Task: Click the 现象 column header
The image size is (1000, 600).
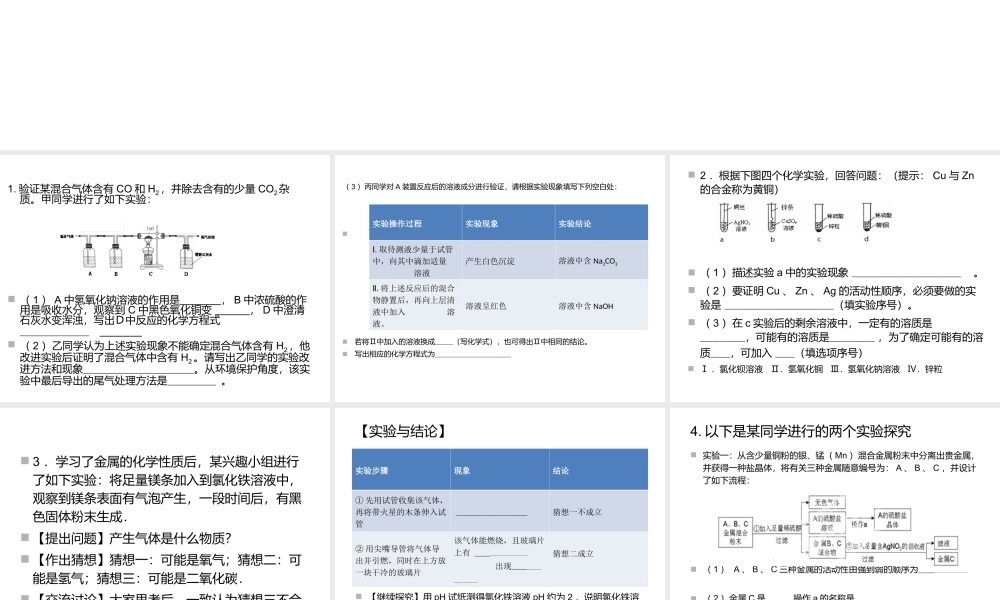Action: [499, 471]
